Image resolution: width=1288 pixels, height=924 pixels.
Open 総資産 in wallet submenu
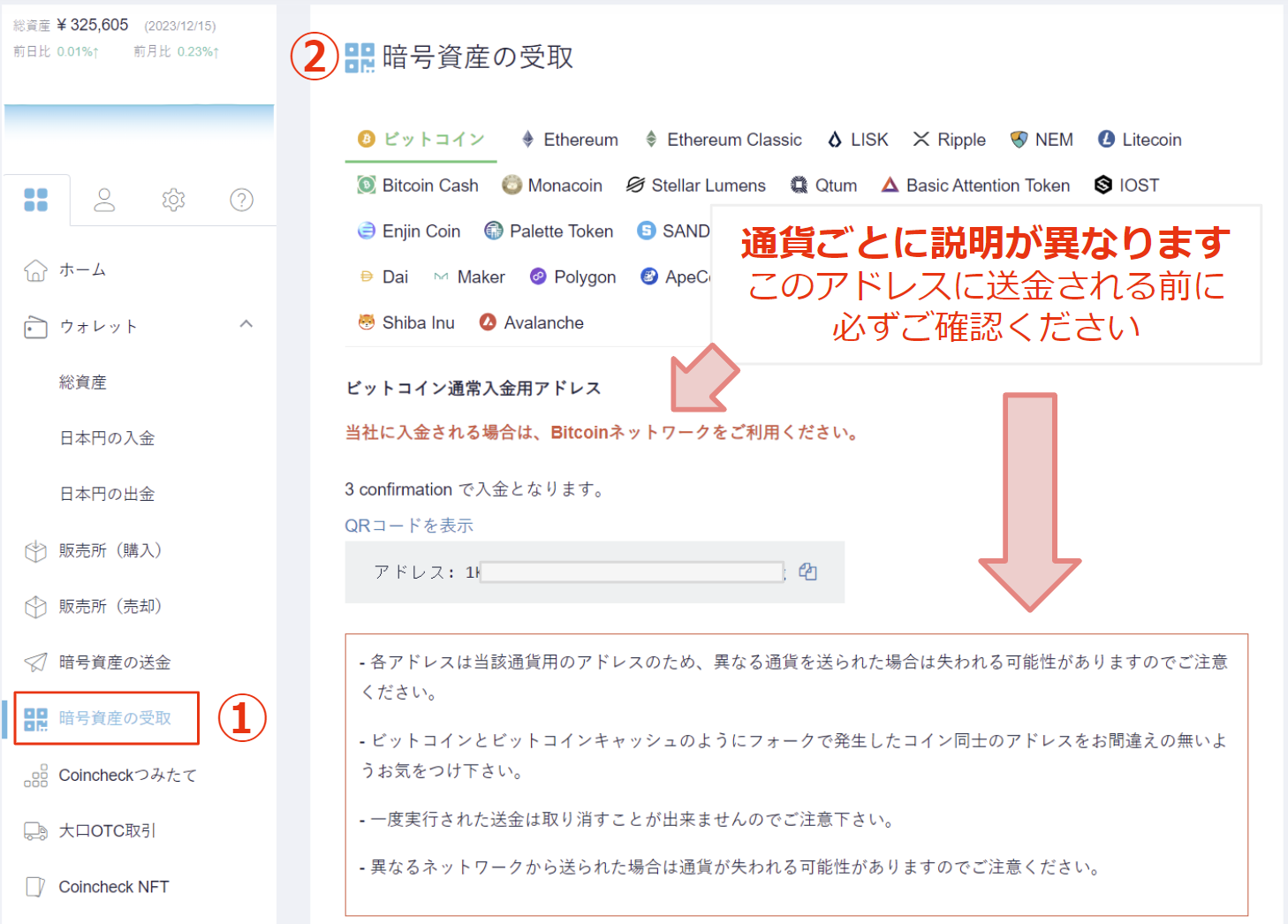[x=83, y=382]
